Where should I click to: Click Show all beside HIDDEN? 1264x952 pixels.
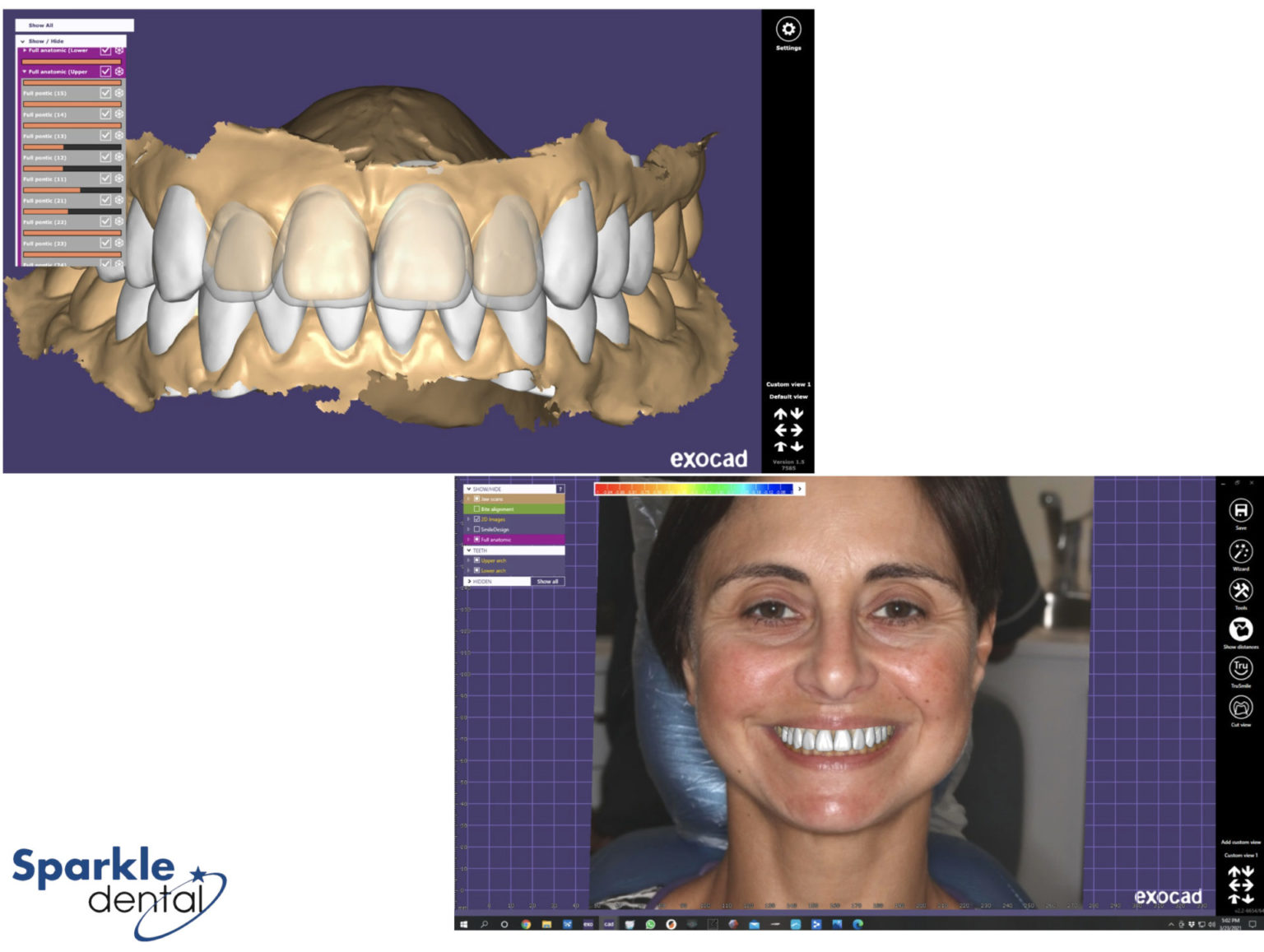point(548,581)
